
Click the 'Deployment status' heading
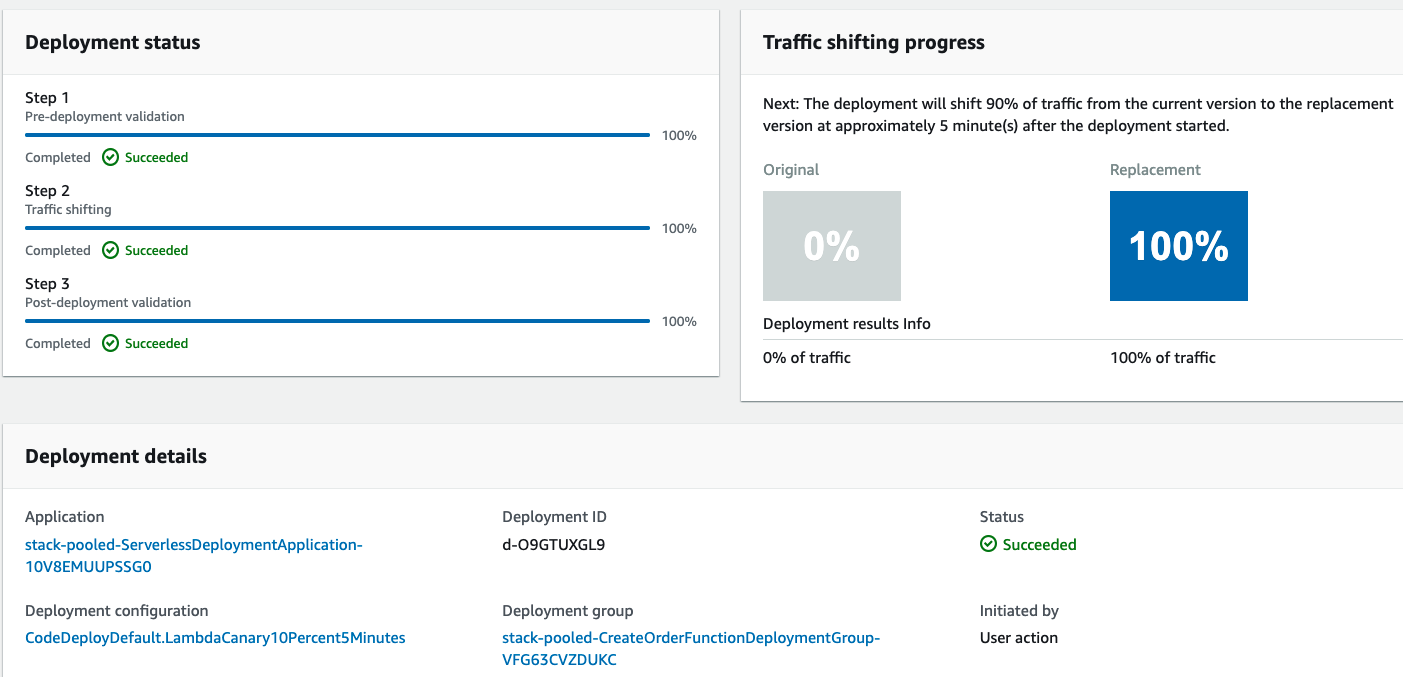(x=113, y=42)
